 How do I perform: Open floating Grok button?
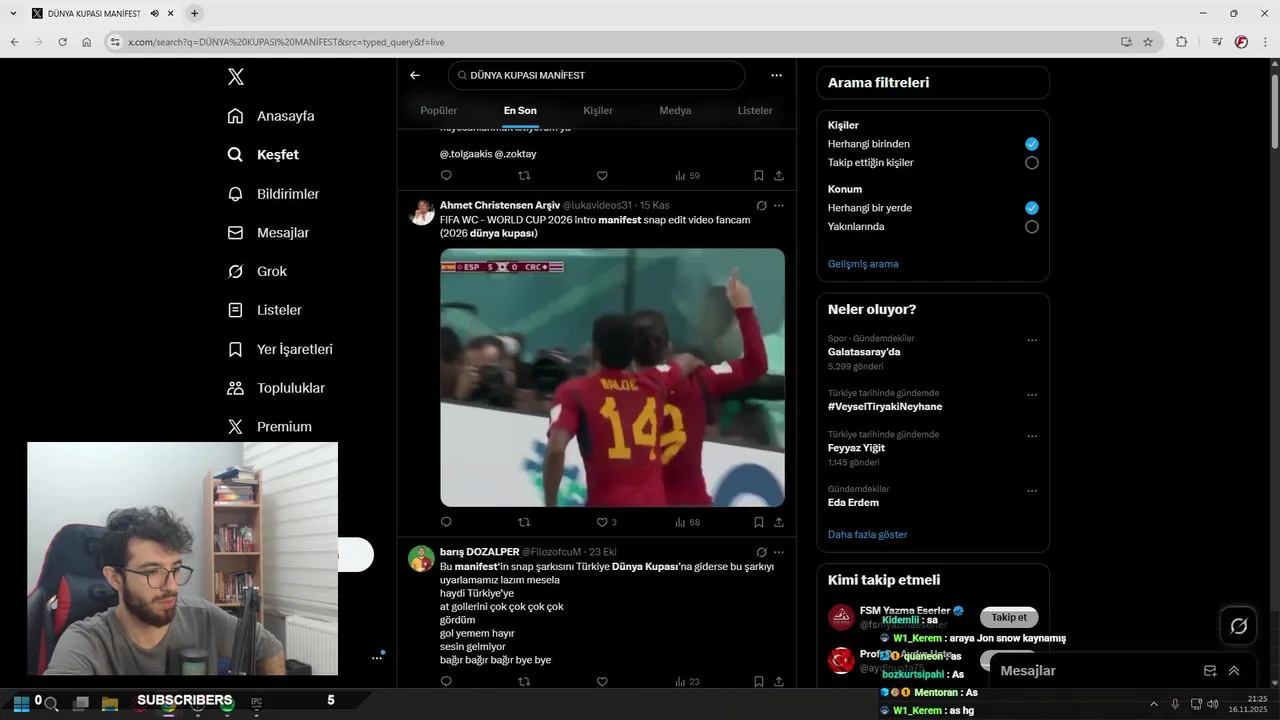[1239, 626]
